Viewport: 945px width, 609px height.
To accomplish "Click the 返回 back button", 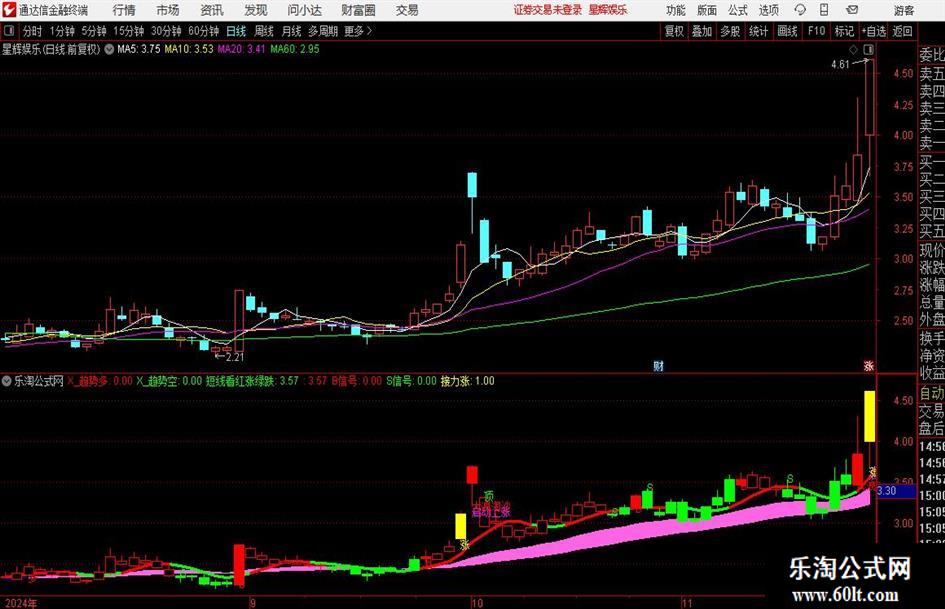I will (903, 31).
